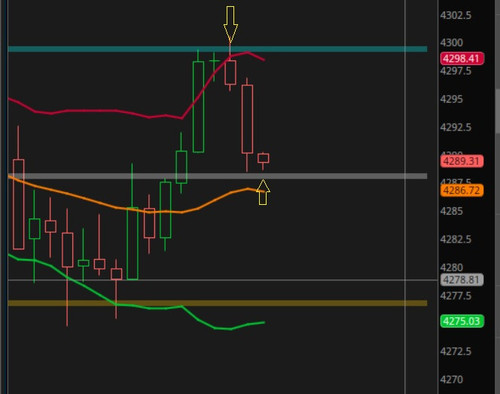Screen dimensions: 500x394
Task: Click the gray 4278.81 crosshair price label
Action: point(462,280)
